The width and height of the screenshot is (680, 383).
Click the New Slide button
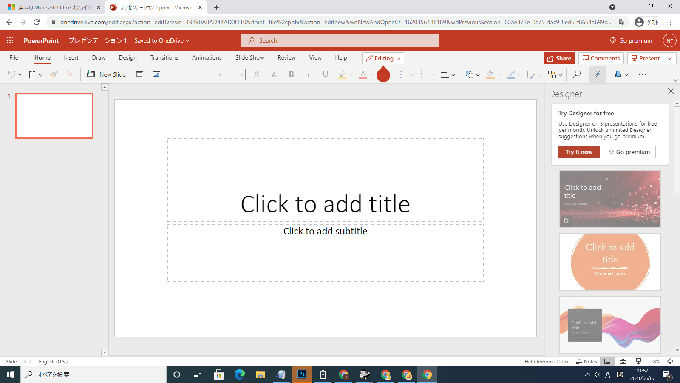coord(106,75)
